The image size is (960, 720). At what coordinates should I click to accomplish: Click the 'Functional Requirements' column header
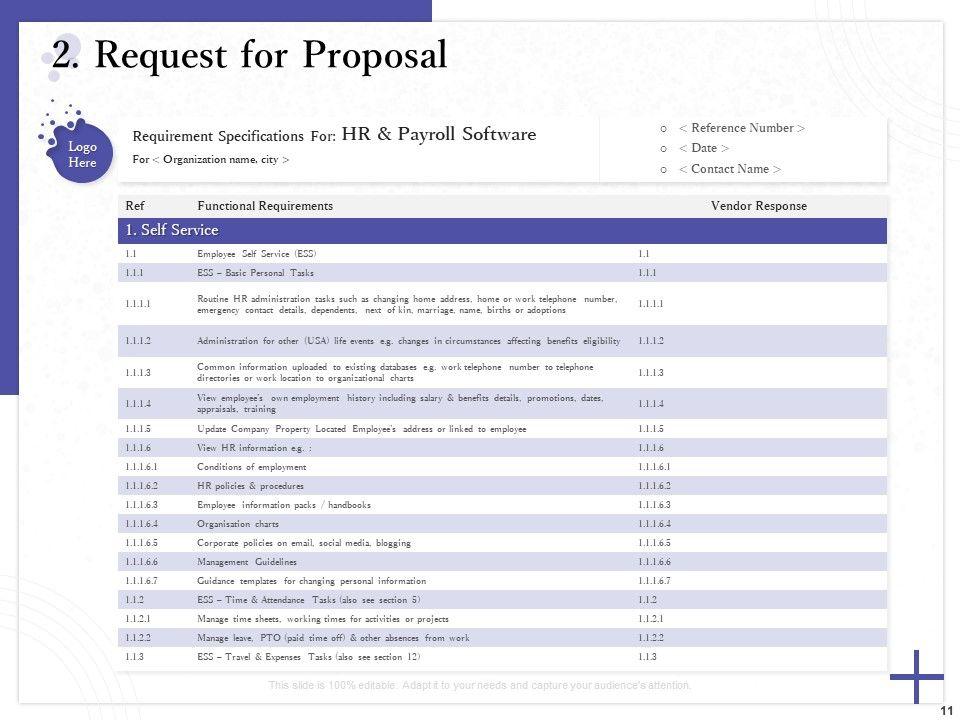coord(265,206)
